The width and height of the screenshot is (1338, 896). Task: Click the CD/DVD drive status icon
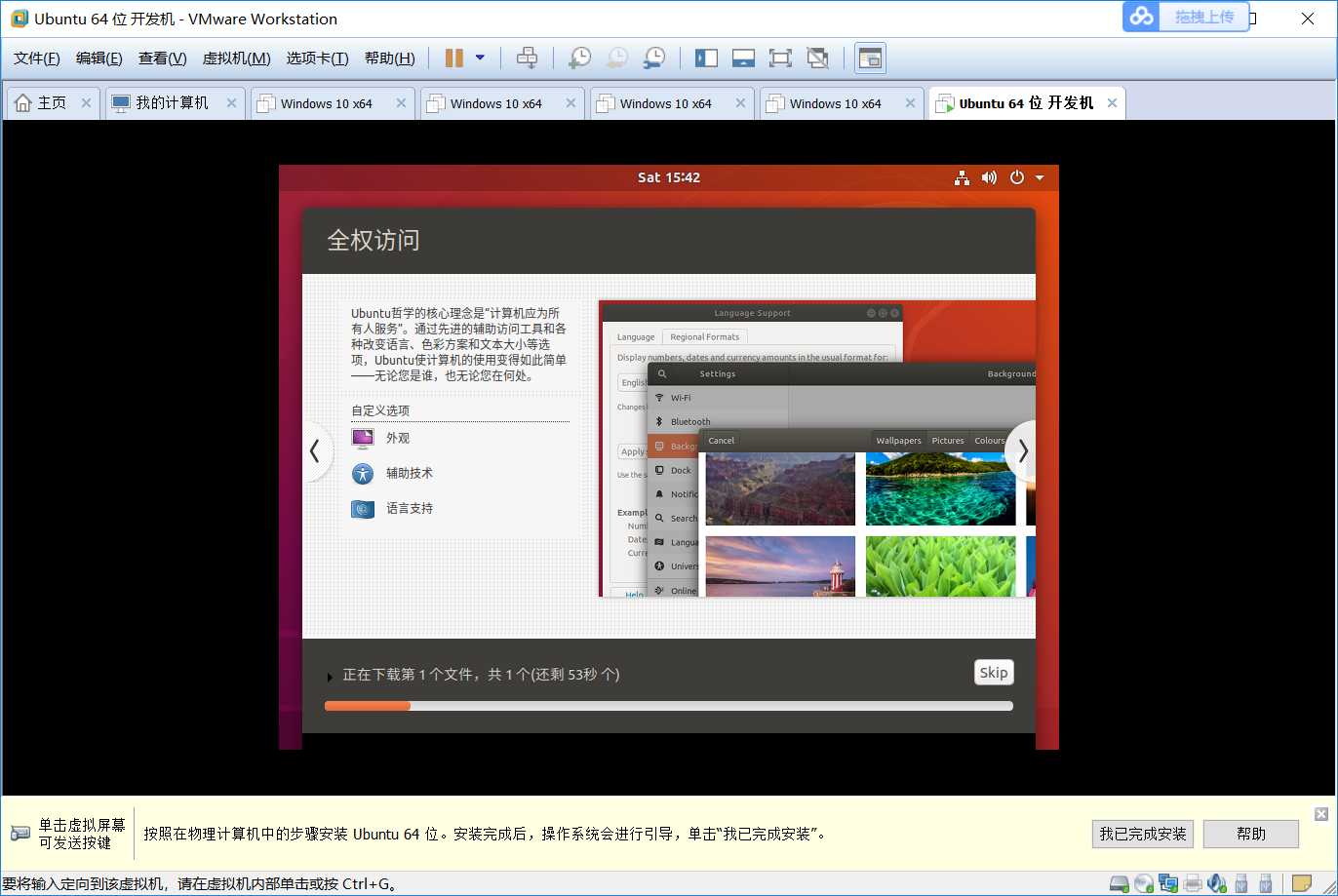[1144, 884]
